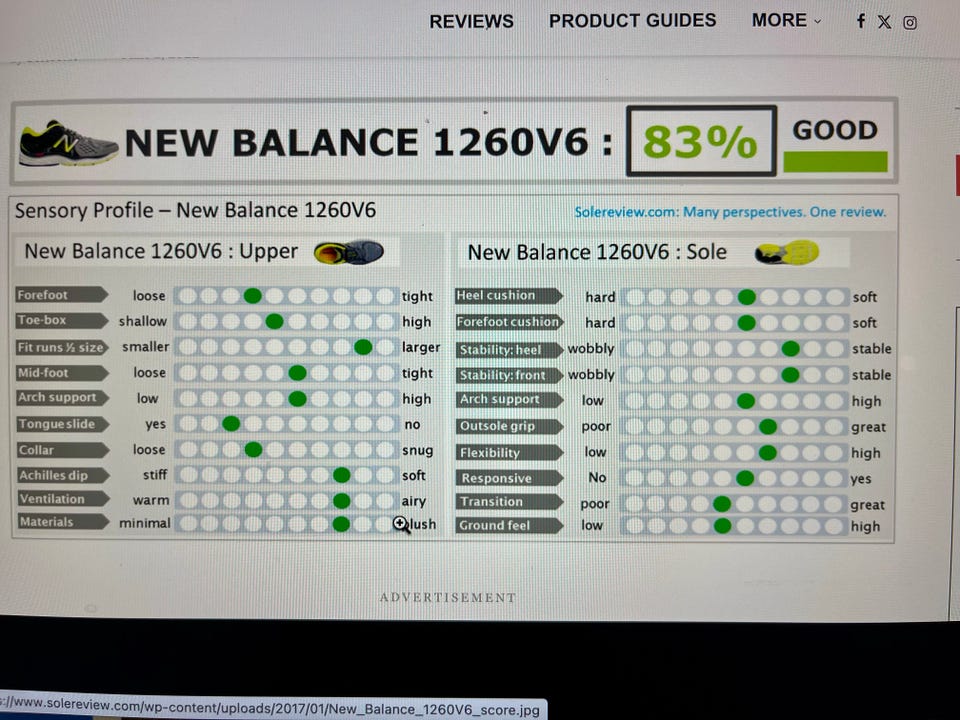The height and width of the screenshot is (720, 960).
Task: Click the solereview.com image URL status text
Action: pyautogui.click(x=270, y=707)
